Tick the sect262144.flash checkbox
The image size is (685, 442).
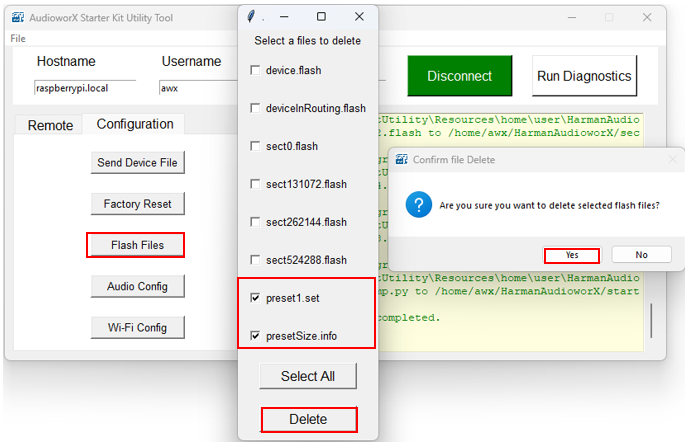point(255,222)
